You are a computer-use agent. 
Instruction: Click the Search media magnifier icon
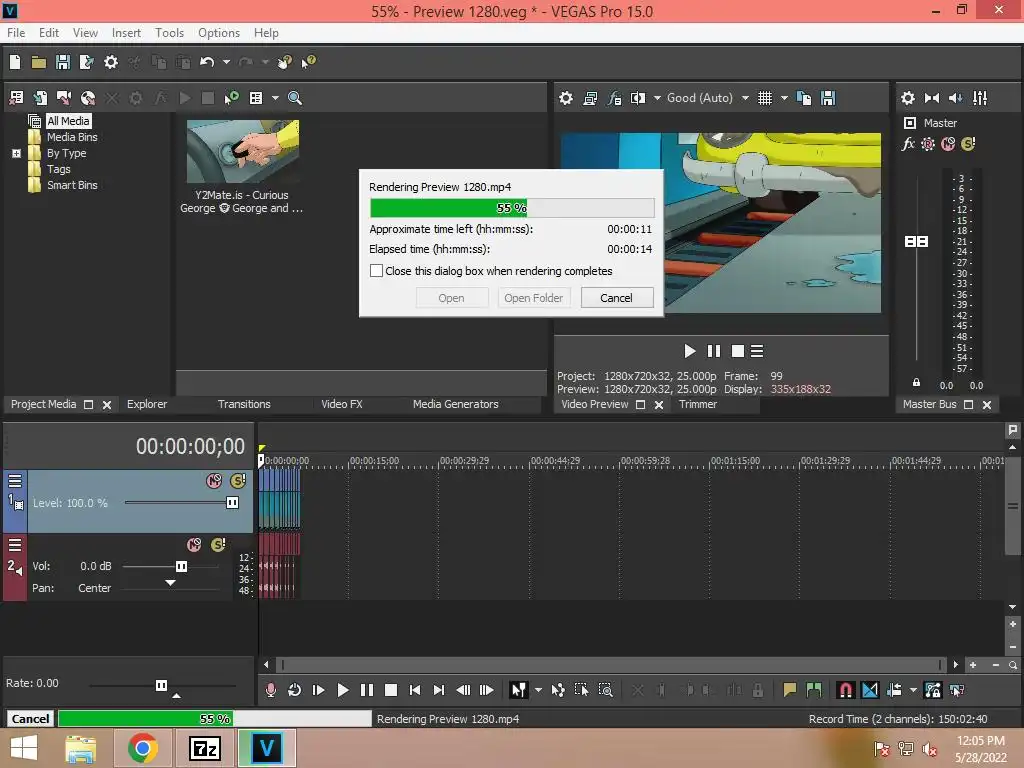pyautogui.click(x=295, y=98)
